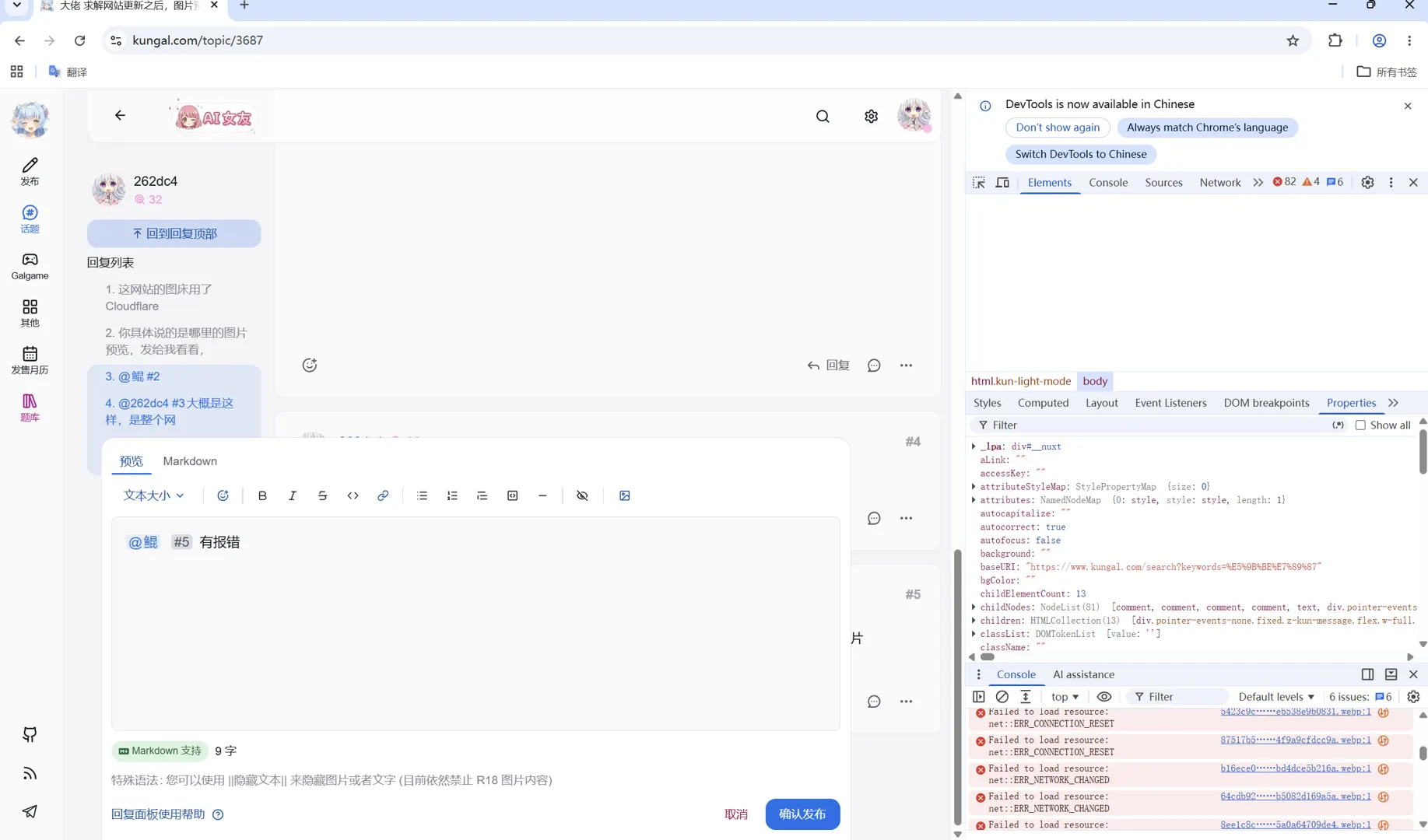Insert a hyperlink from the editor toolbar
The width and height of the screenshot is (1428, 840).
tap(383, 495)
